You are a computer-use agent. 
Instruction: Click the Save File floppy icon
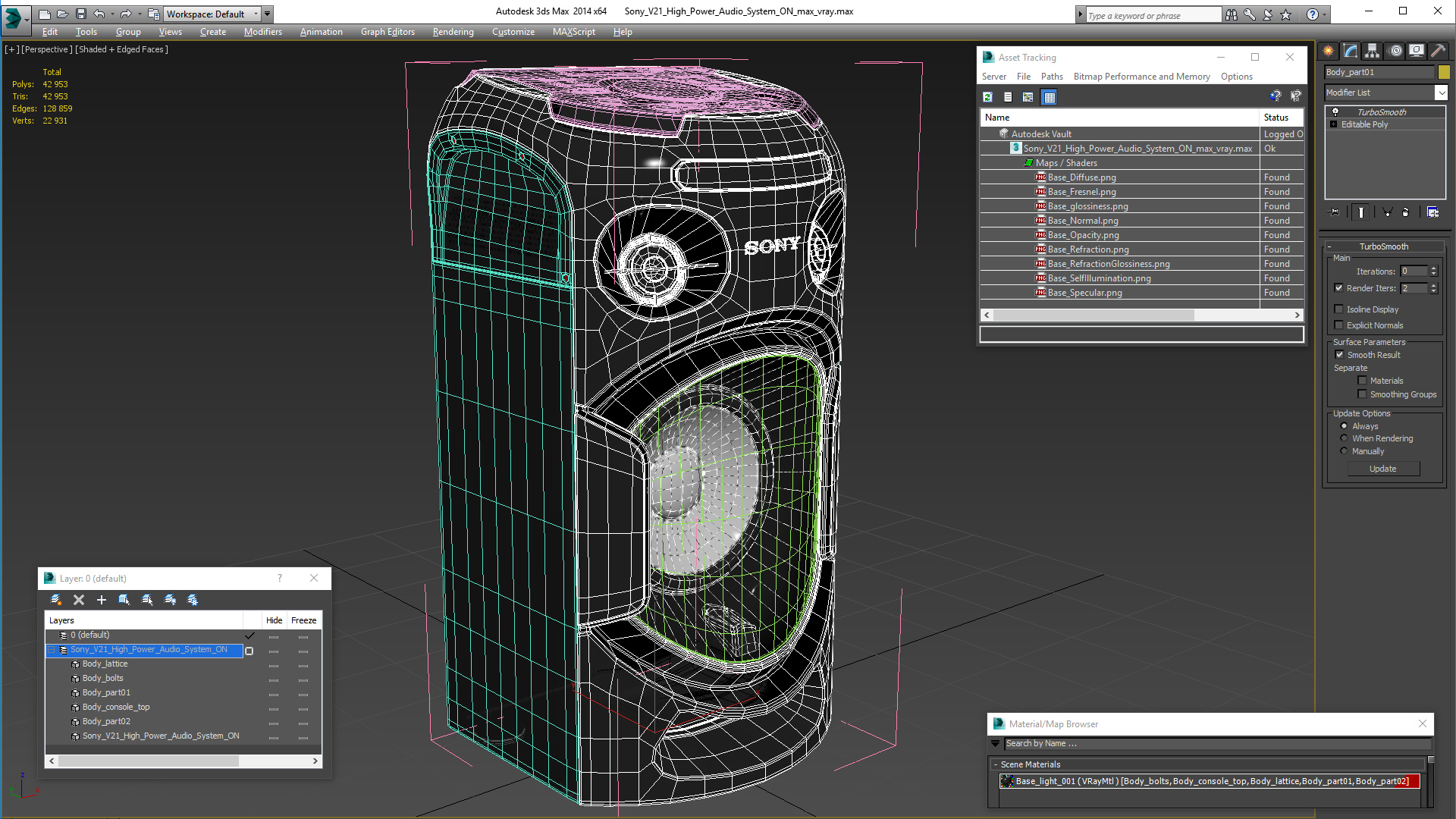pos(81,14)
